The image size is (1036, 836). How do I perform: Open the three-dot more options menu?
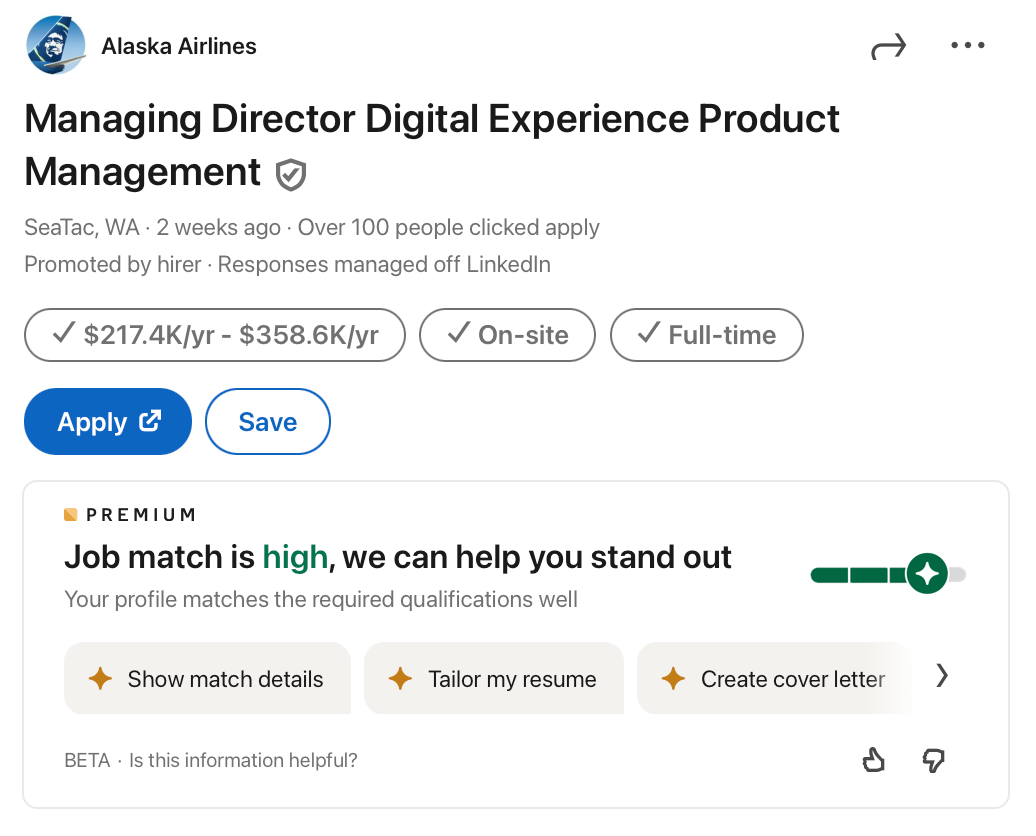(x=967, y=47)
